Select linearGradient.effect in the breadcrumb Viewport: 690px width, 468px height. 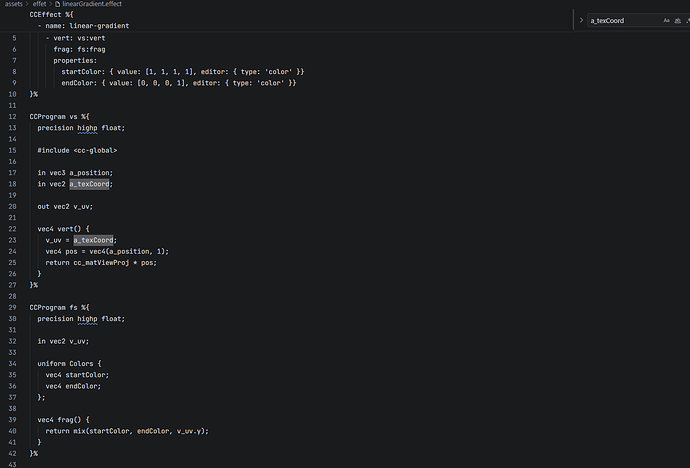pyautogui.click(x=92, y=4)
